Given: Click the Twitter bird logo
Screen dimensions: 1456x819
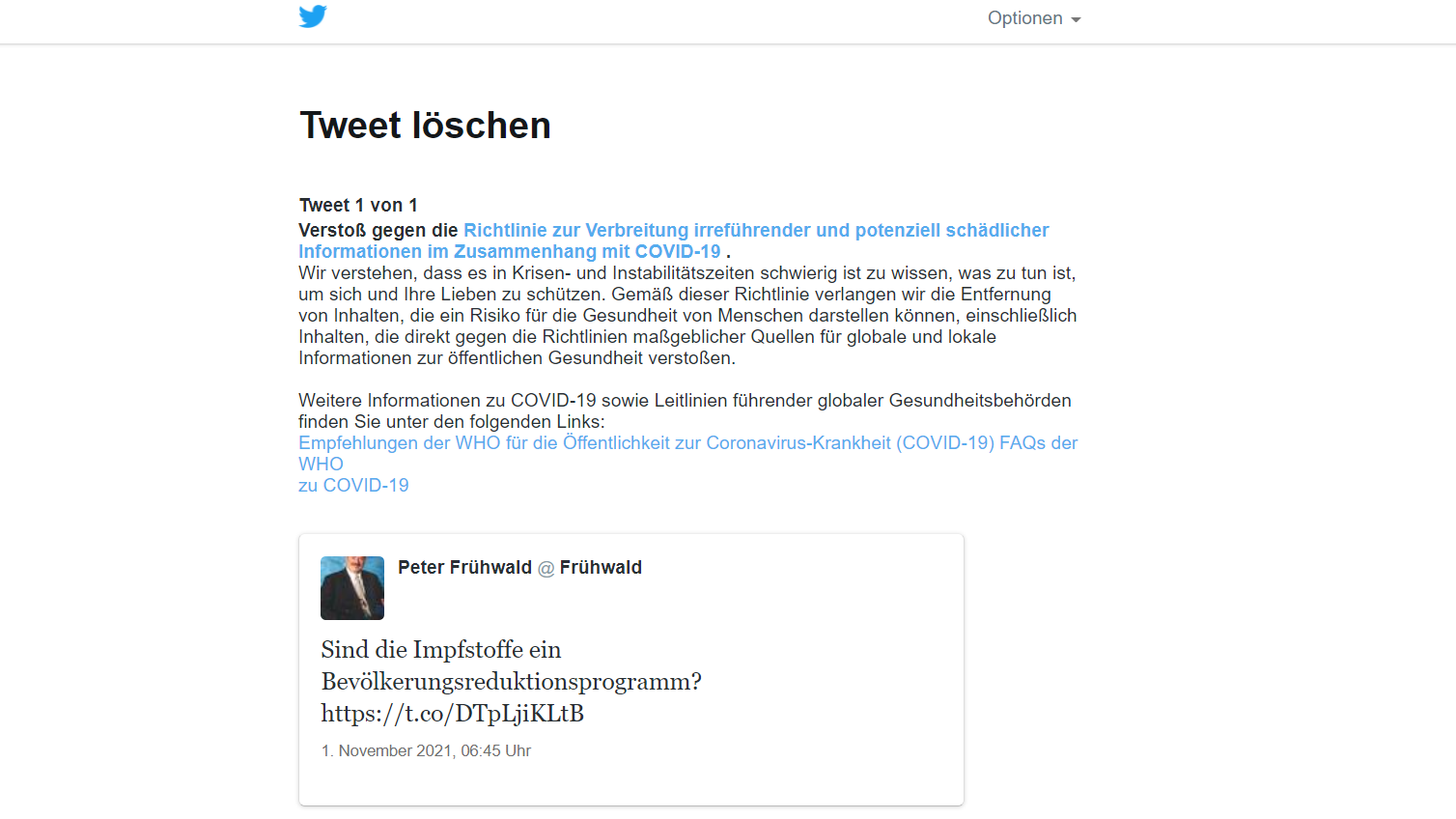Looking at the screenshot, I should [313, 16].
